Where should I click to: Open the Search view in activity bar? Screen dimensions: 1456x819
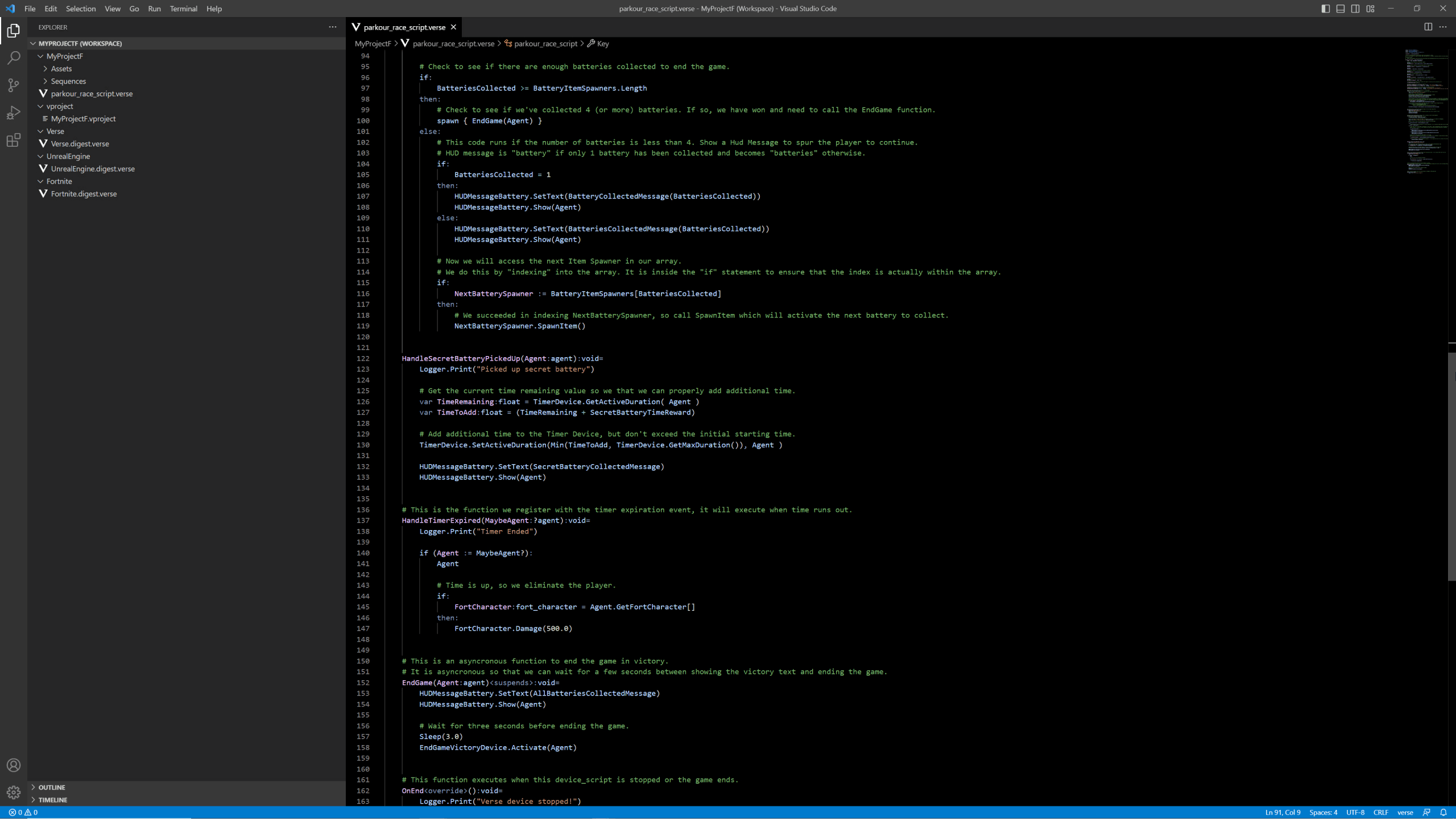pyautogui.click(x=14, y=58)
